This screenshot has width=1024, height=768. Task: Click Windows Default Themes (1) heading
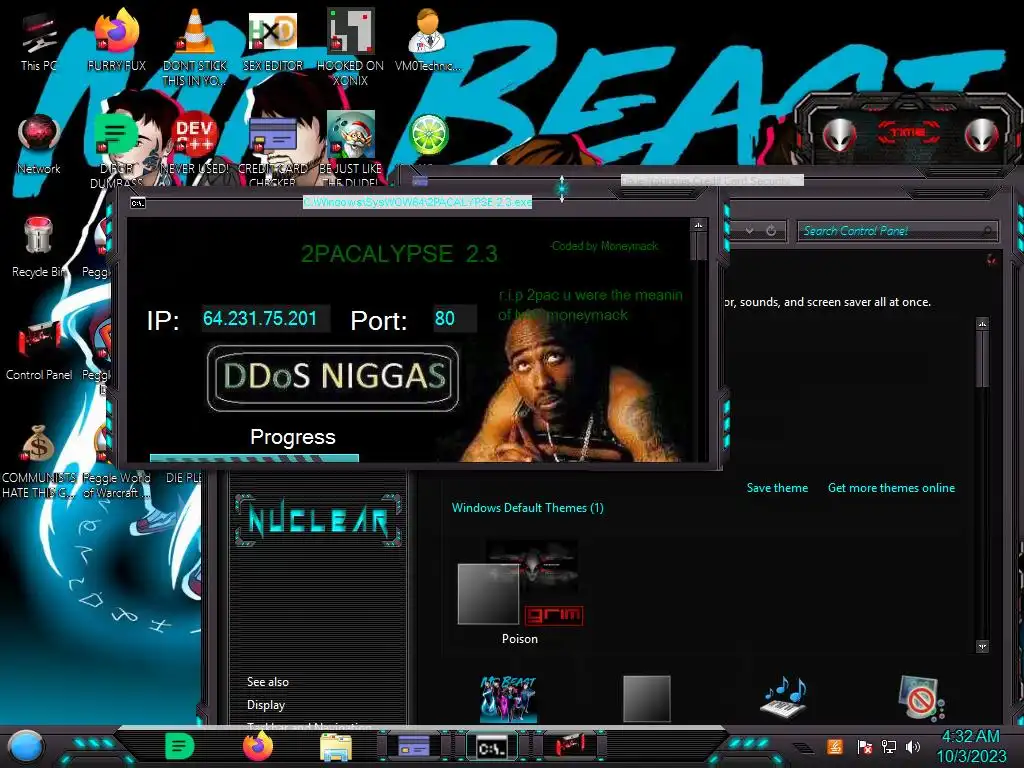point(528,507)
